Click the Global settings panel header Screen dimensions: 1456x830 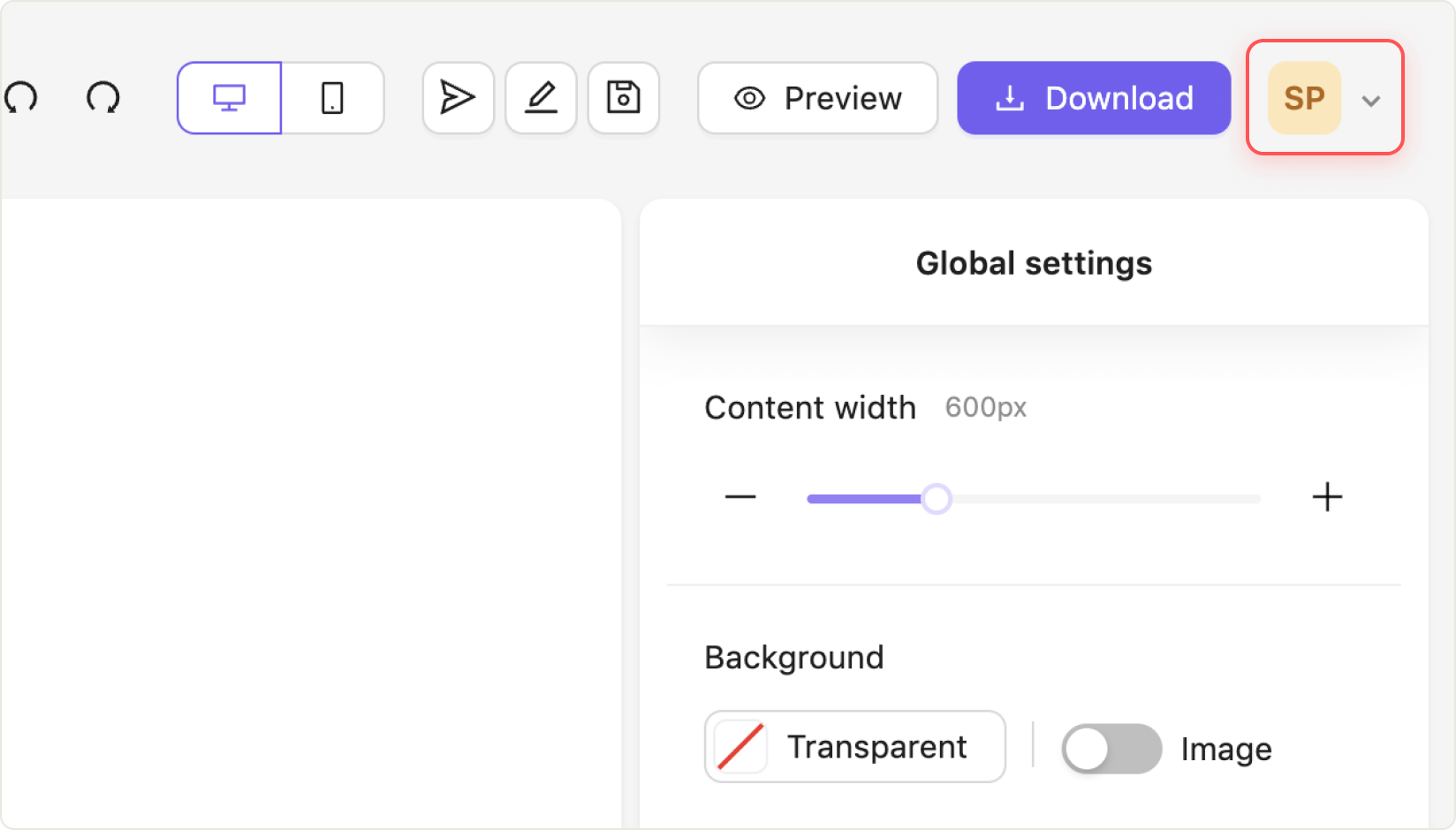(x=1034, y=263)
